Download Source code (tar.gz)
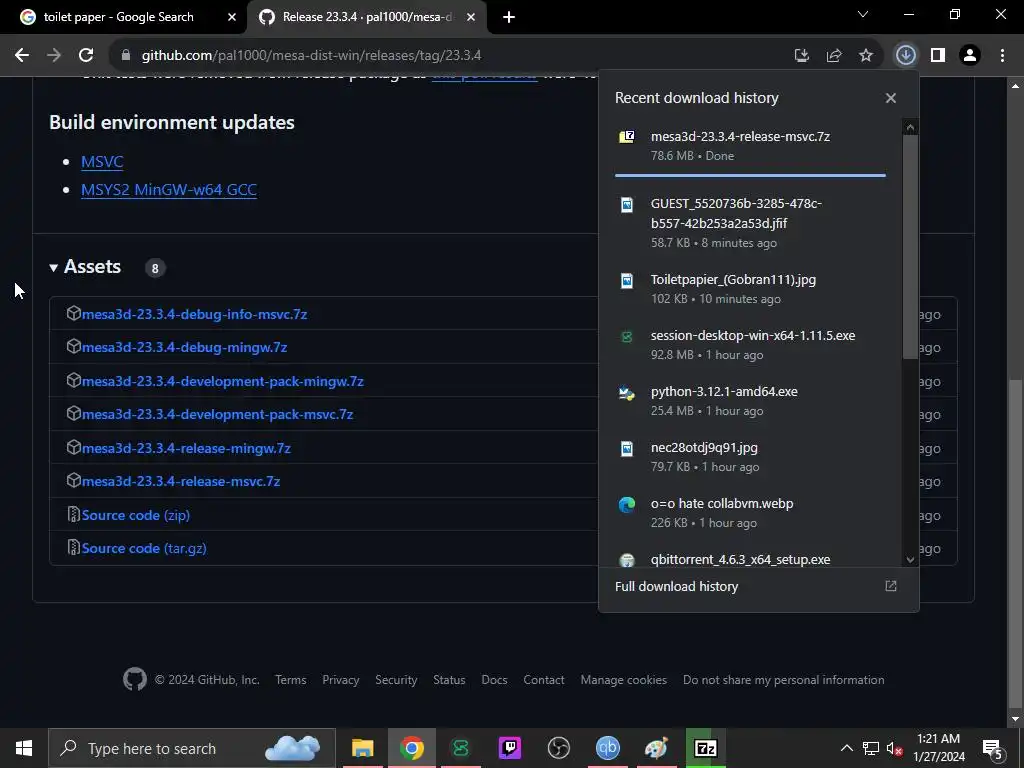Screen dimensions: 1024x768 pyautogui.click(x=144, y=549)
